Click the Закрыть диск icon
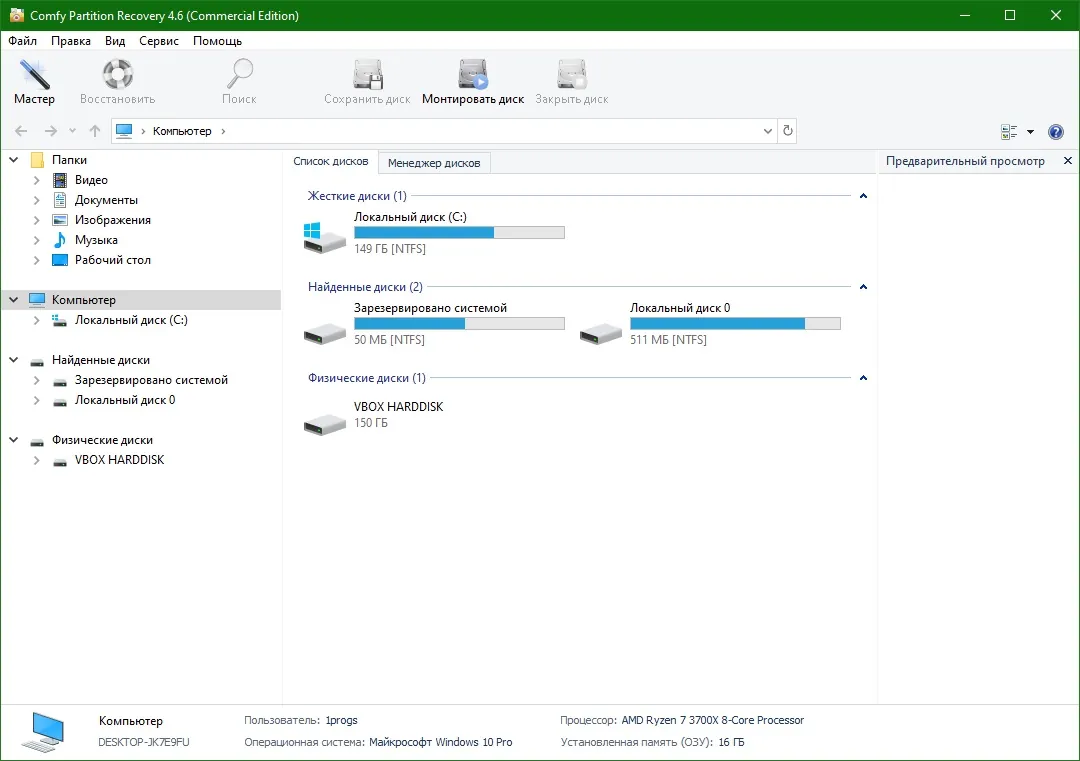This screenshot has width=1080, height=761. pyautogui.click(x=572, y=74)
